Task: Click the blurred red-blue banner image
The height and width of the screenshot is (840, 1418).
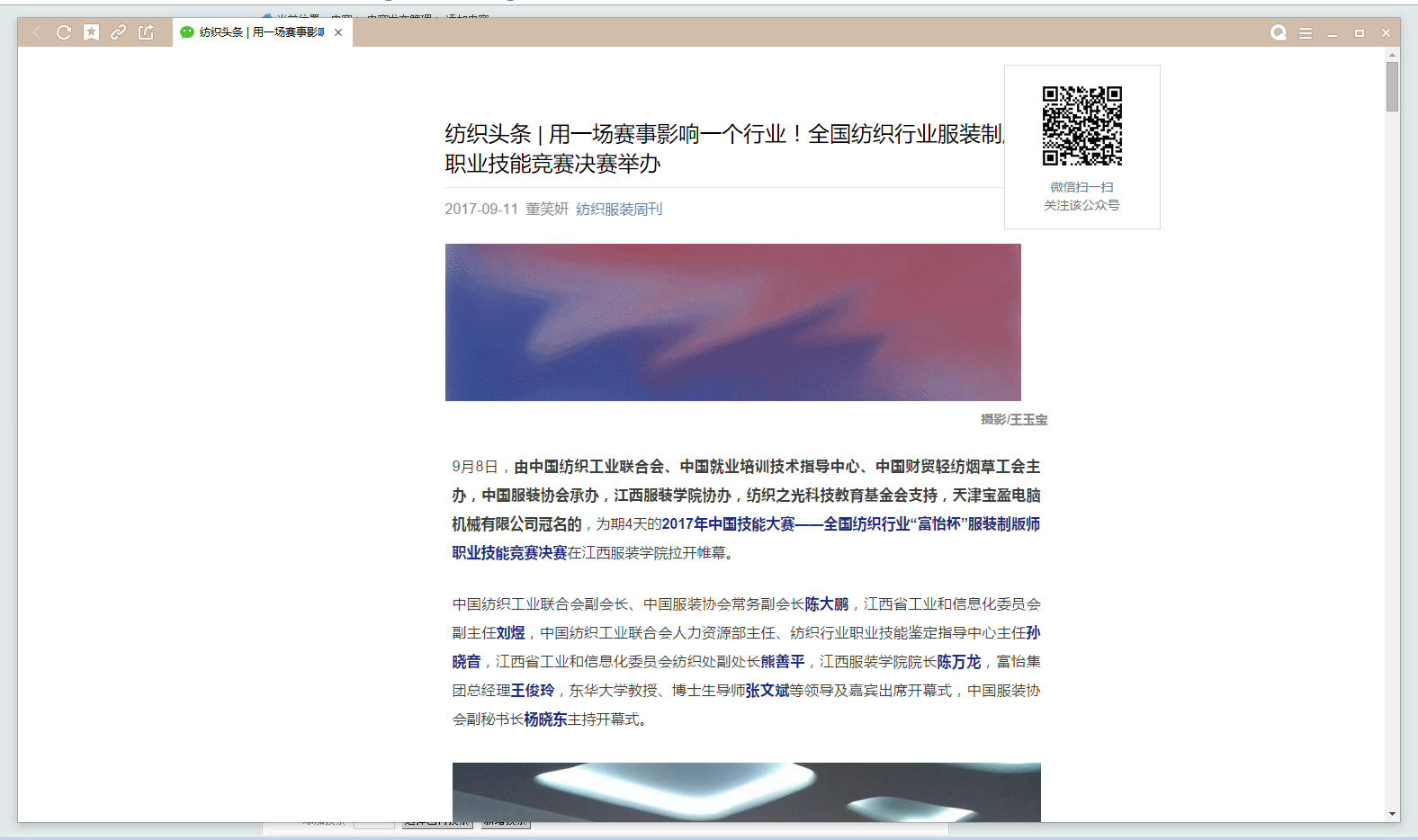Action: [732, 322]
